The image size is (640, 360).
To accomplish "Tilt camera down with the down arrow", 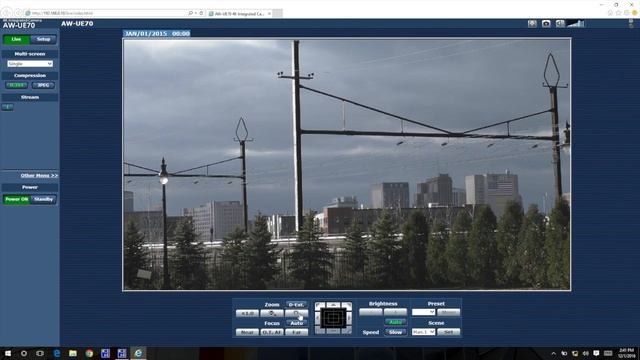I will pyautogui.click(x=333, y=331).
